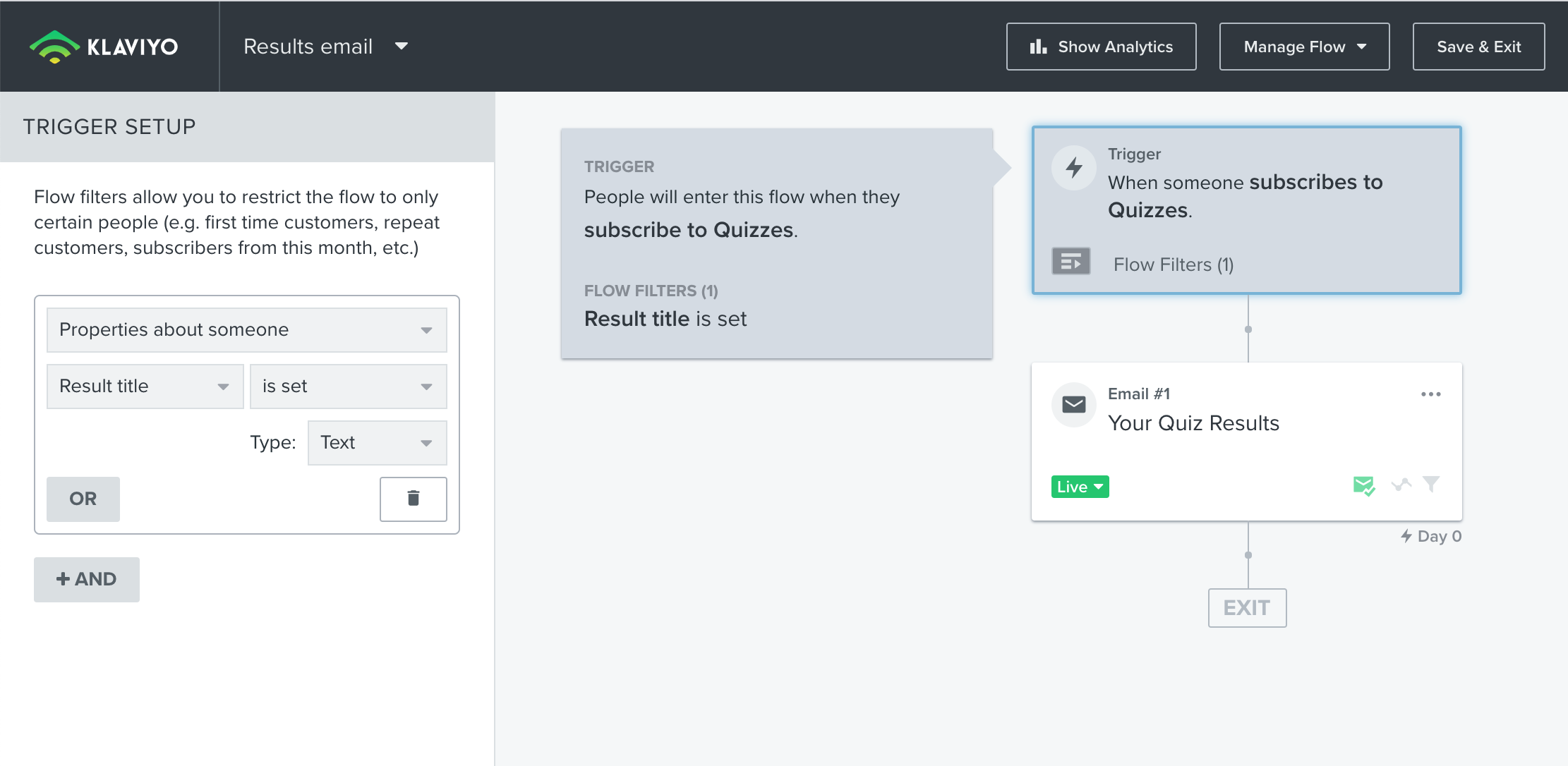The width and height of the screenshot is (1568, 766).
Task: Click Save & Exit
Action: click(1478, 47)
